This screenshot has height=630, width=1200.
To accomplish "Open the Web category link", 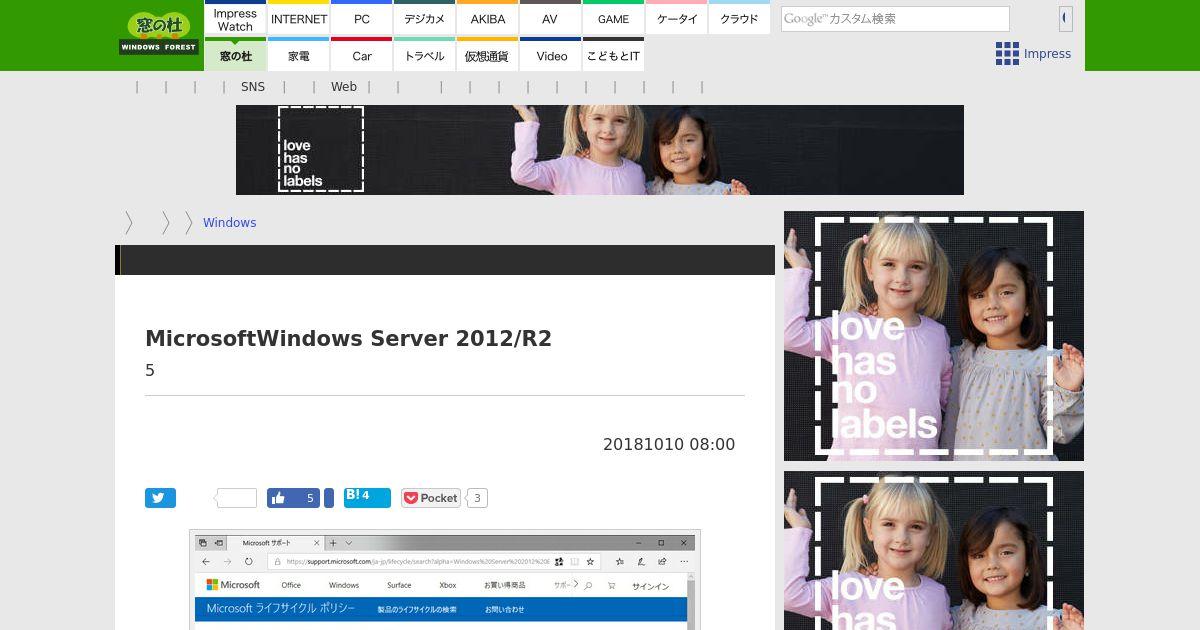I will (344, 87).
